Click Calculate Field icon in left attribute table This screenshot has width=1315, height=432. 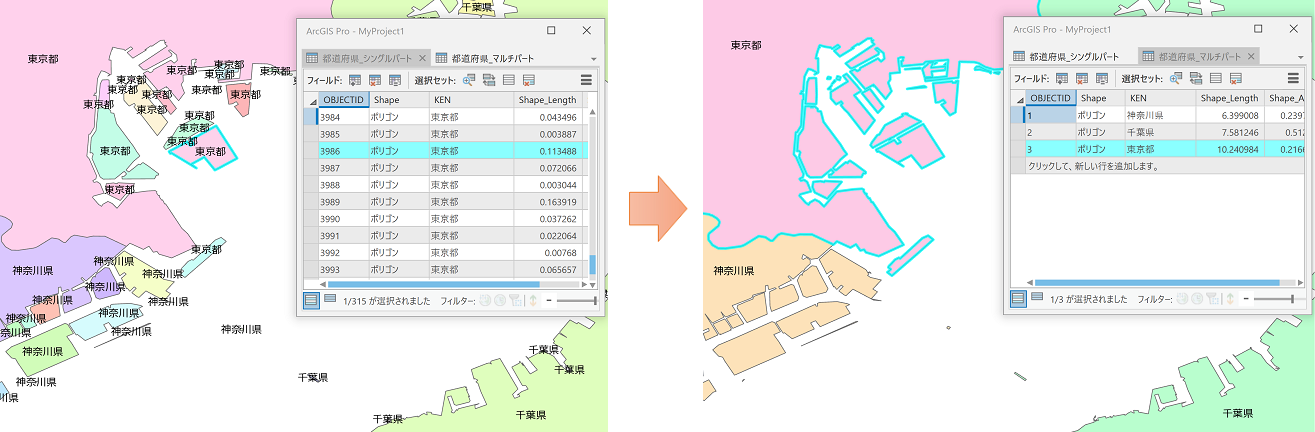(x=394, y=79)
